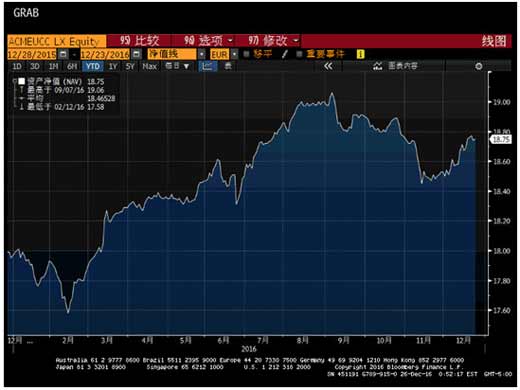Click the EUR currency field
Viewport: 520px width, 390px height.
point(219,54)
